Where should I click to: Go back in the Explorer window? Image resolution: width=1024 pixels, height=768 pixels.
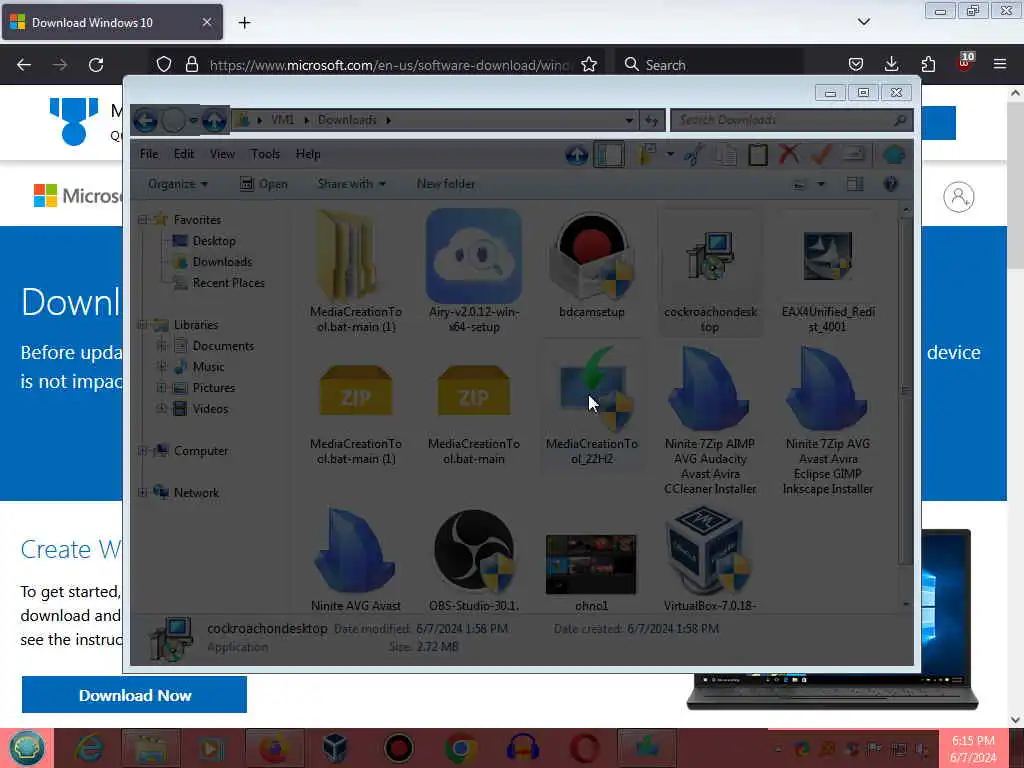click(146, 120)
